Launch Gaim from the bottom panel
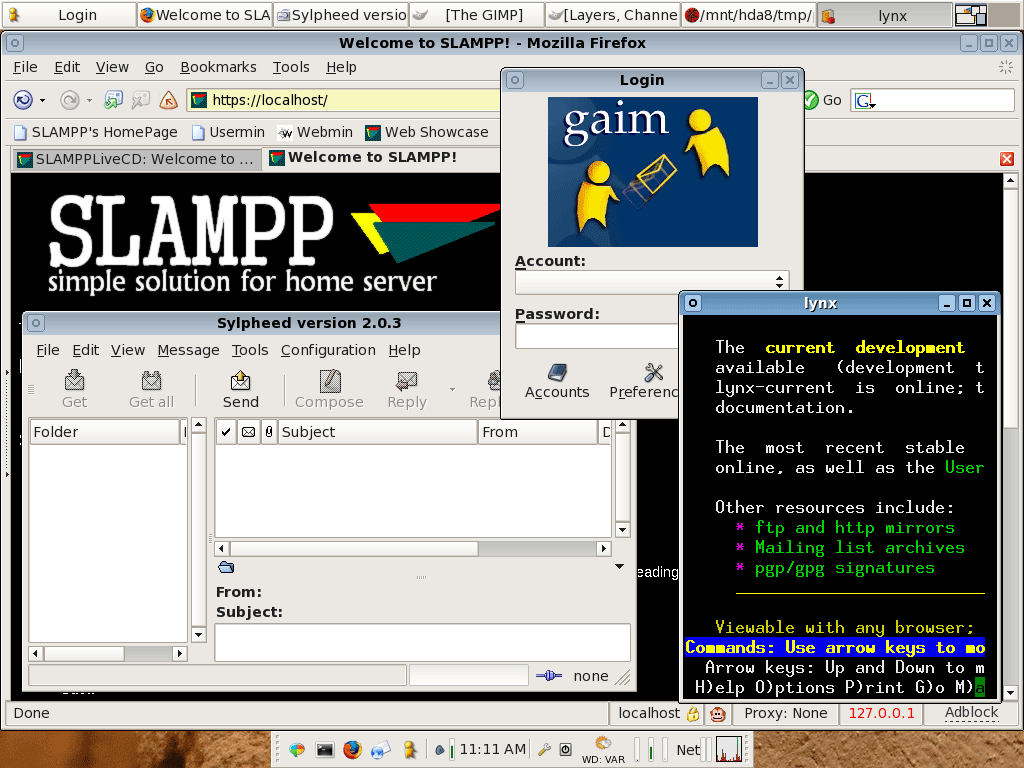Image resolution: width=1024 pixels, height=768 pixels. [410, 749]
